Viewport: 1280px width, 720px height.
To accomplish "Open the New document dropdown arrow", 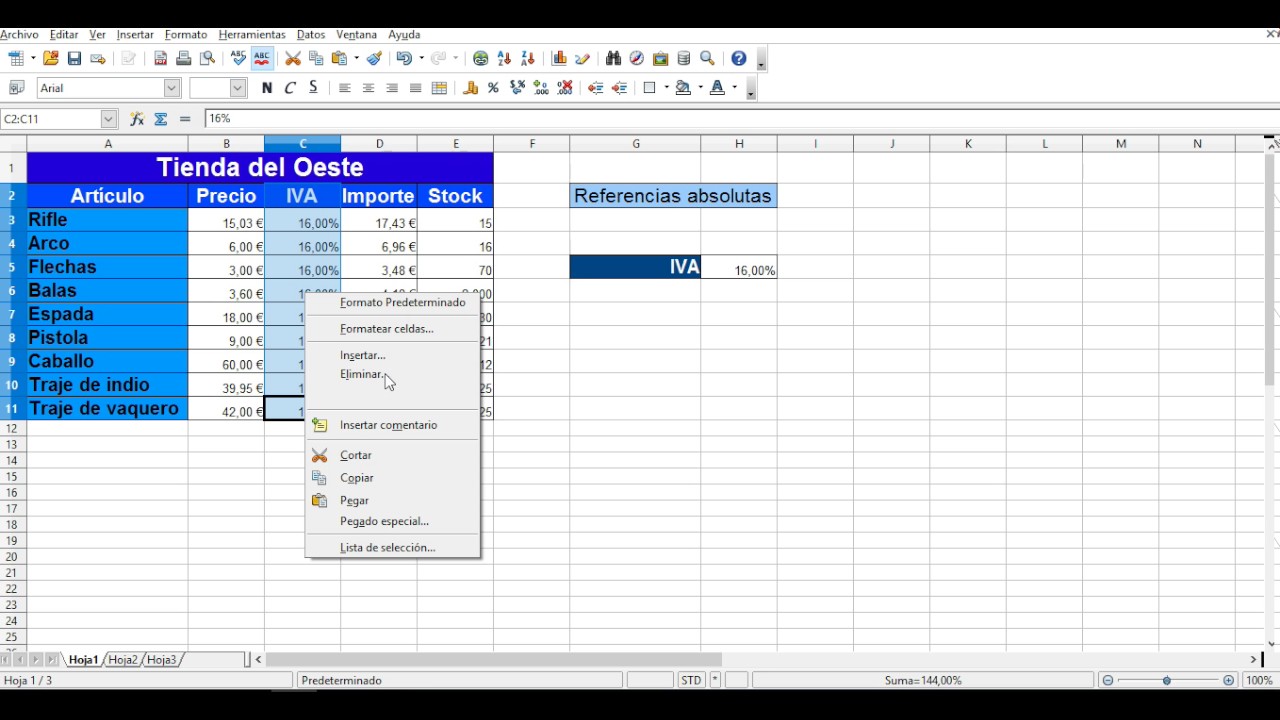I will [33, 59].
